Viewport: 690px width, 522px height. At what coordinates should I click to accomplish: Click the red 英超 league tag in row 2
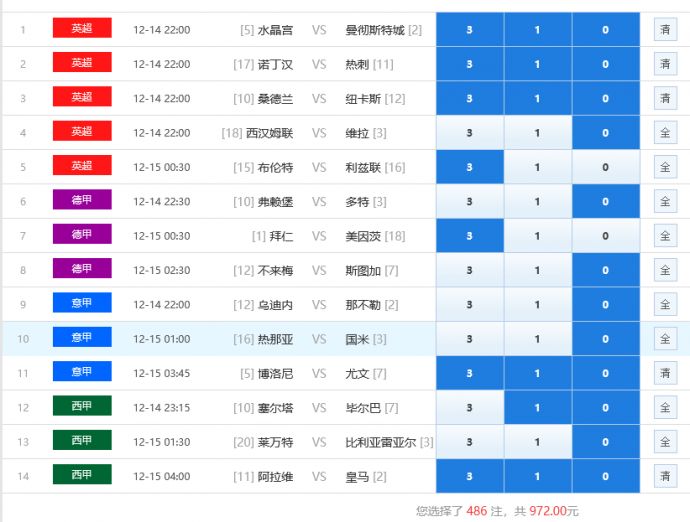[x=82, y=63]
